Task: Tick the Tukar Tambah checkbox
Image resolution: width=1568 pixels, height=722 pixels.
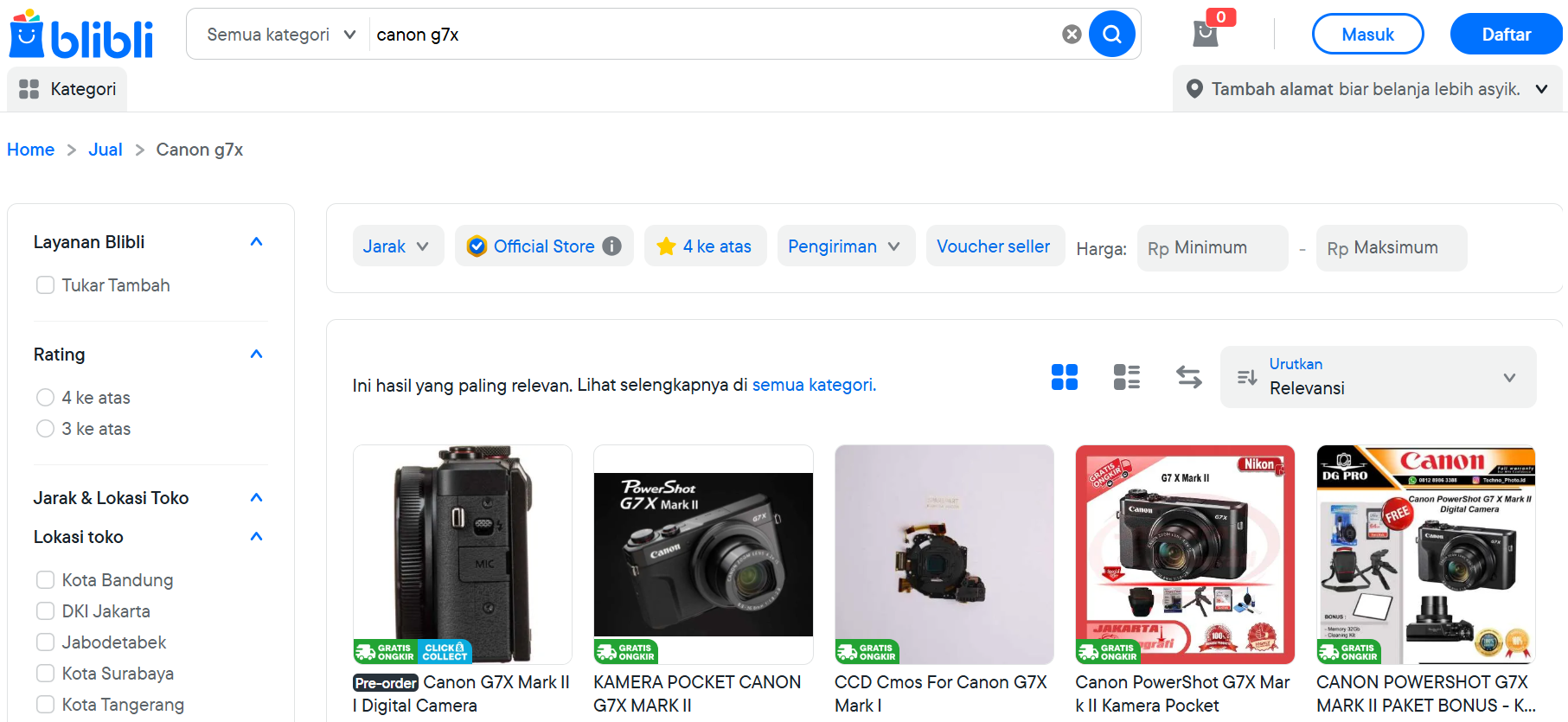Action: pos(46,285)
